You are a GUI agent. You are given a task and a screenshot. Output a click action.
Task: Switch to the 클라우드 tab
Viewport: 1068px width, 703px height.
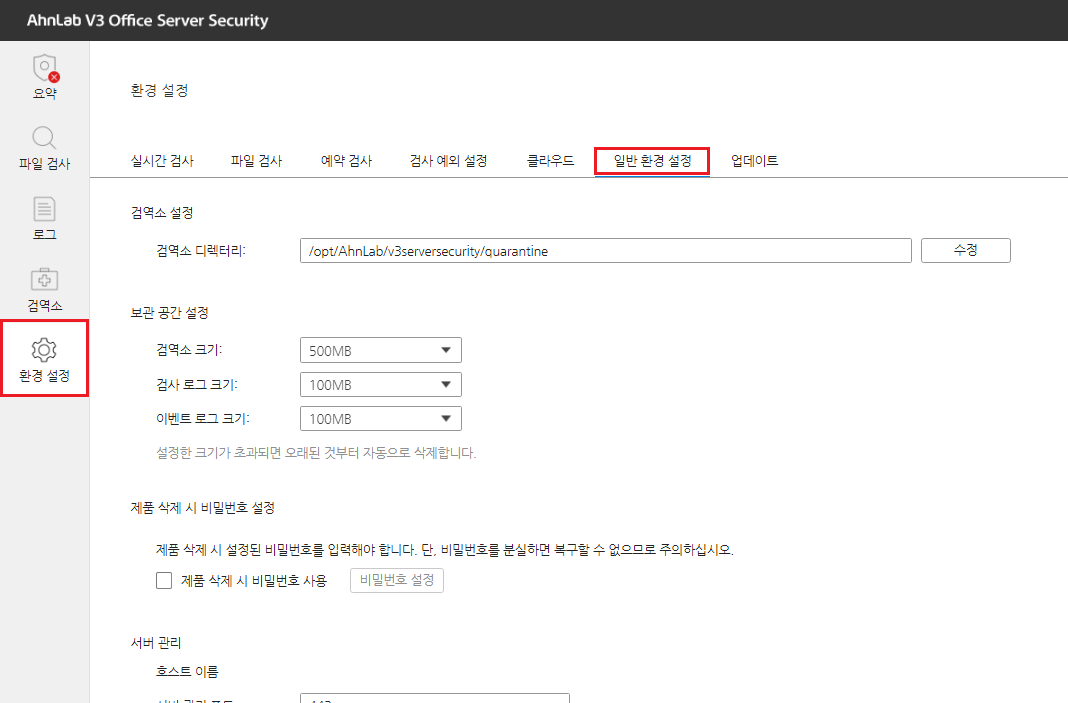(550, 161)
